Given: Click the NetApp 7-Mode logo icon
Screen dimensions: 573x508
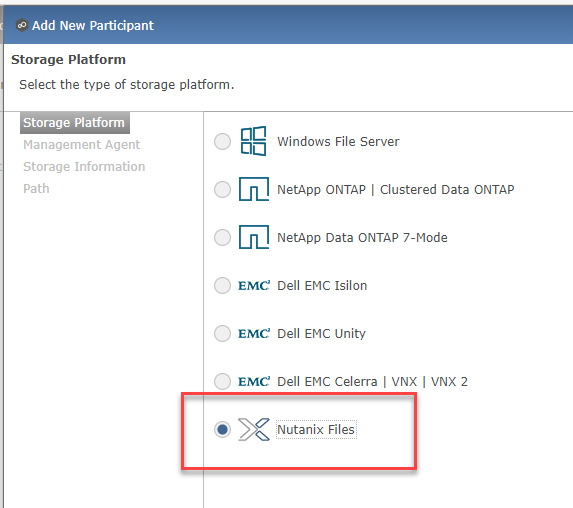Looking at the screenshot, I should [254, 237].
